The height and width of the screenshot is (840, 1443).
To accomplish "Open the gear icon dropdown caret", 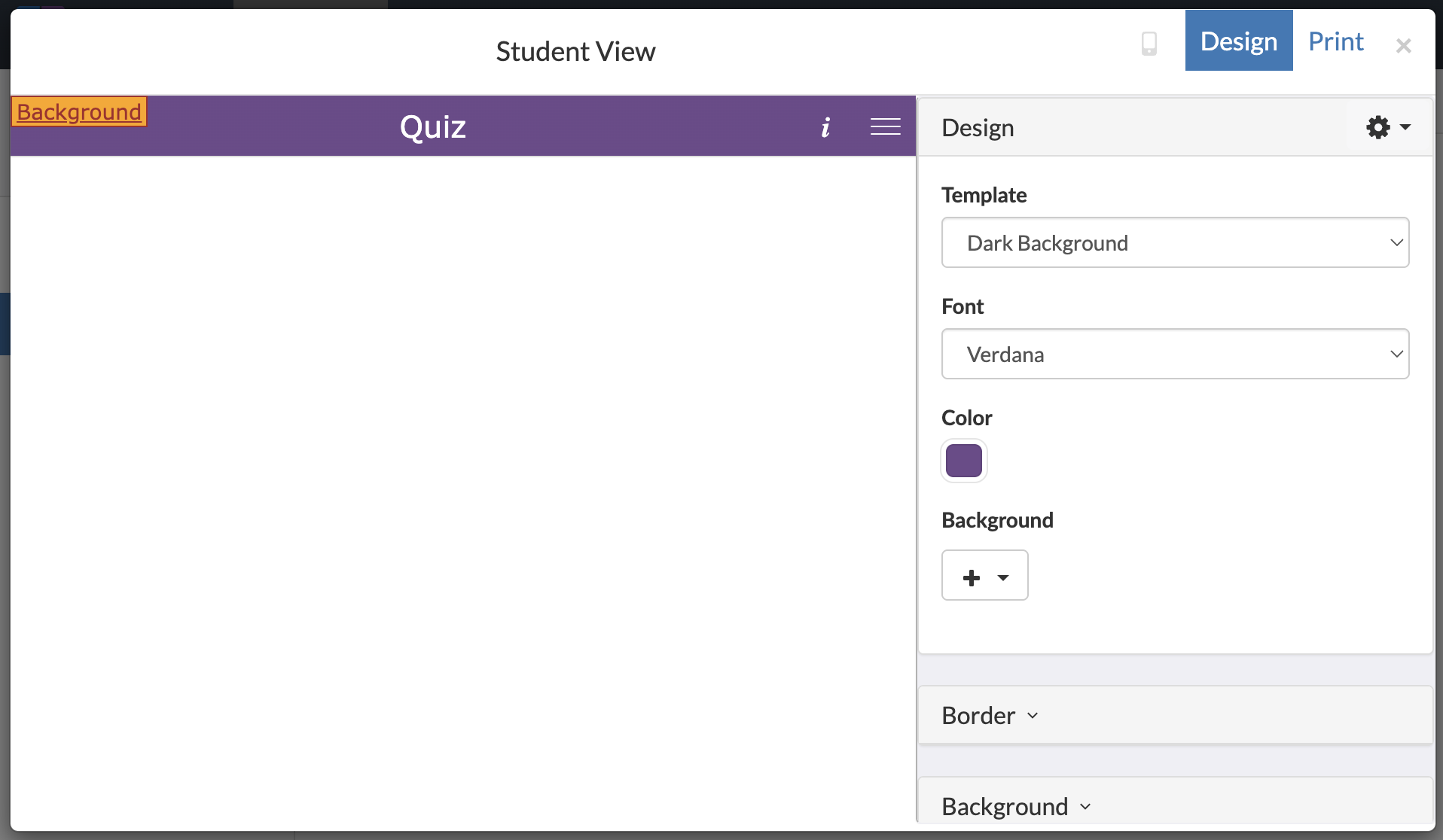I will click(x=1404, y=129).
